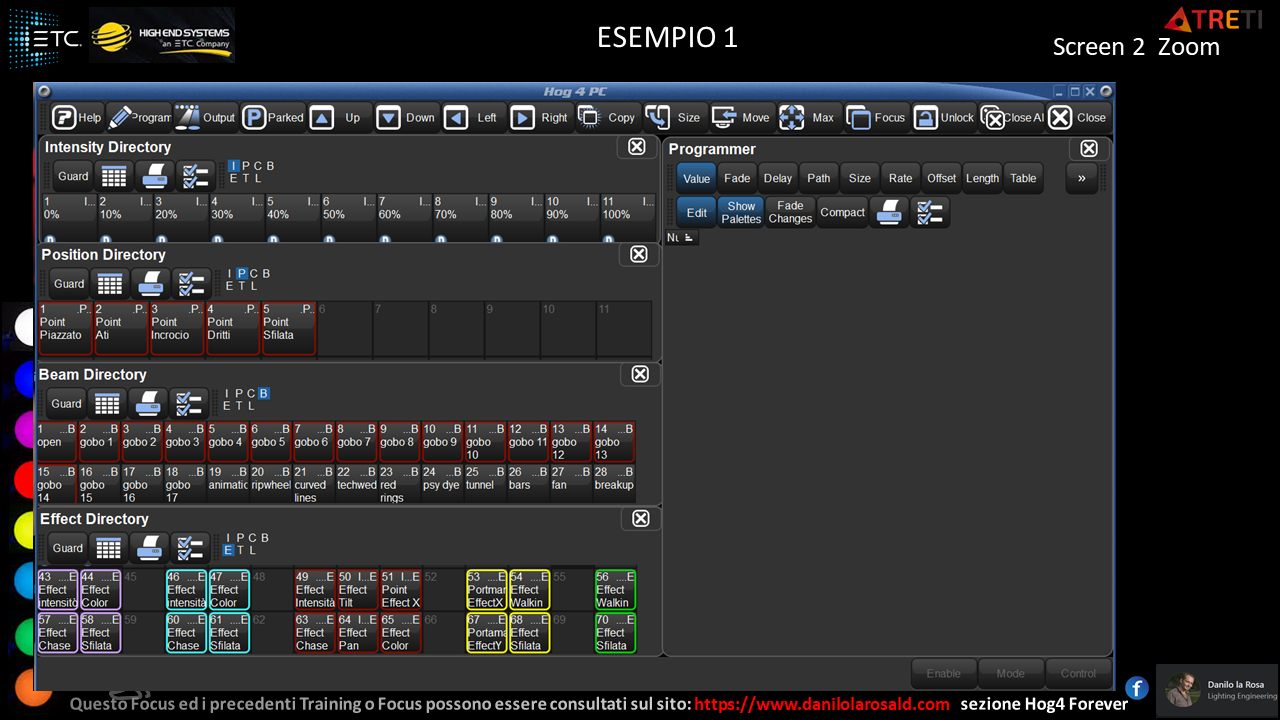
Task: Toggle Show Palettes in Programmer
Action: click(741, 212)
